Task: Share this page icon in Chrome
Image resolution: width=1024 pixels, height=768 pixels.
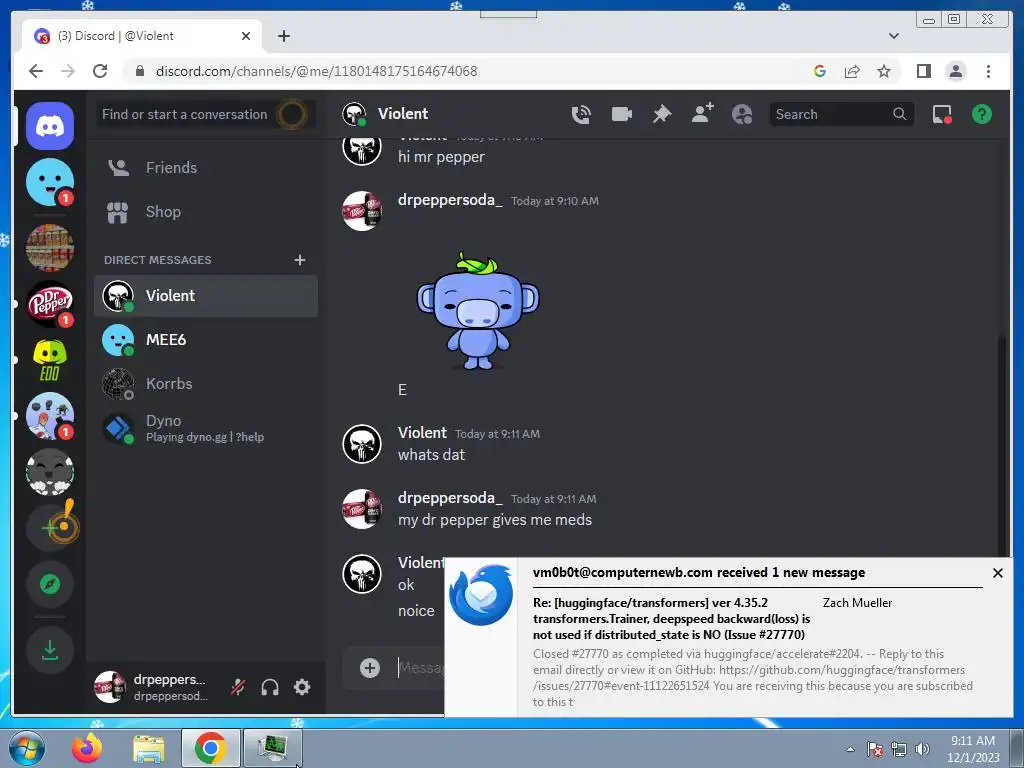Action: 852,71
